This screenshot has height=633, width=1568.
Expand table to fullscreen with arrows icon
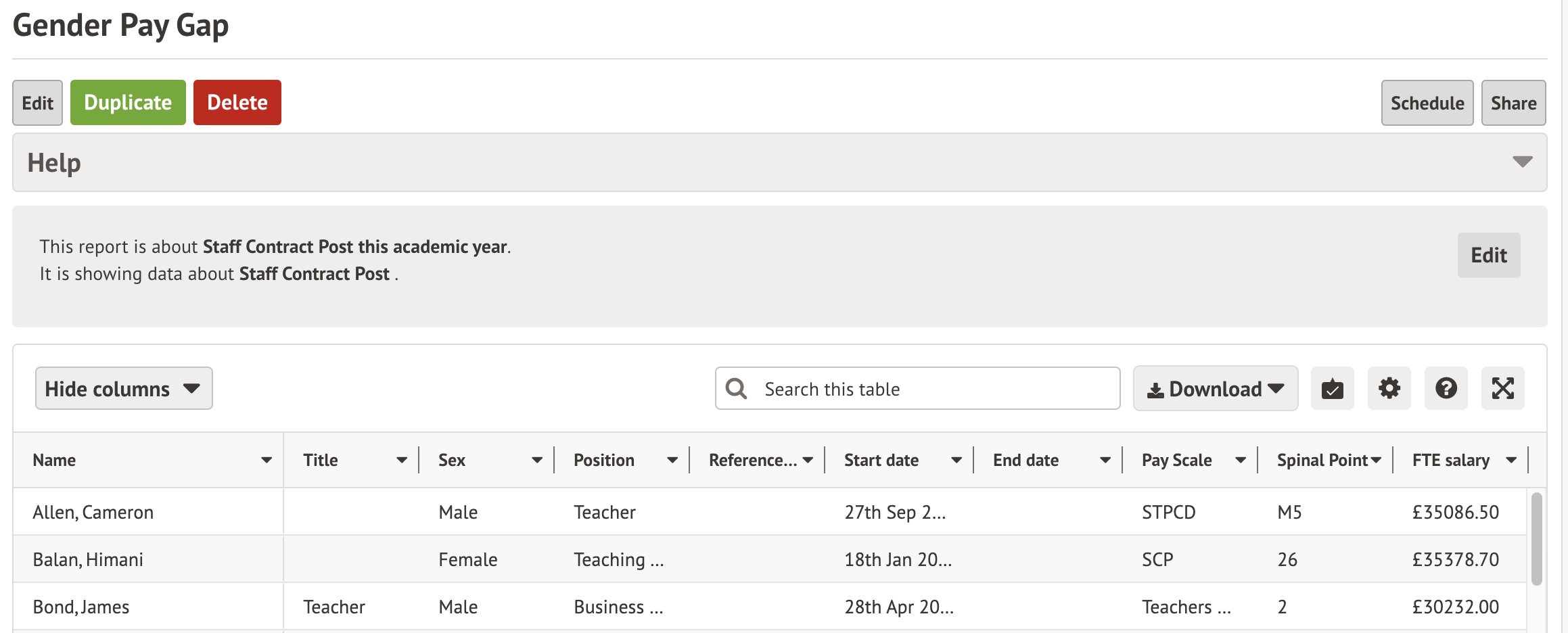click(1502, 389)
